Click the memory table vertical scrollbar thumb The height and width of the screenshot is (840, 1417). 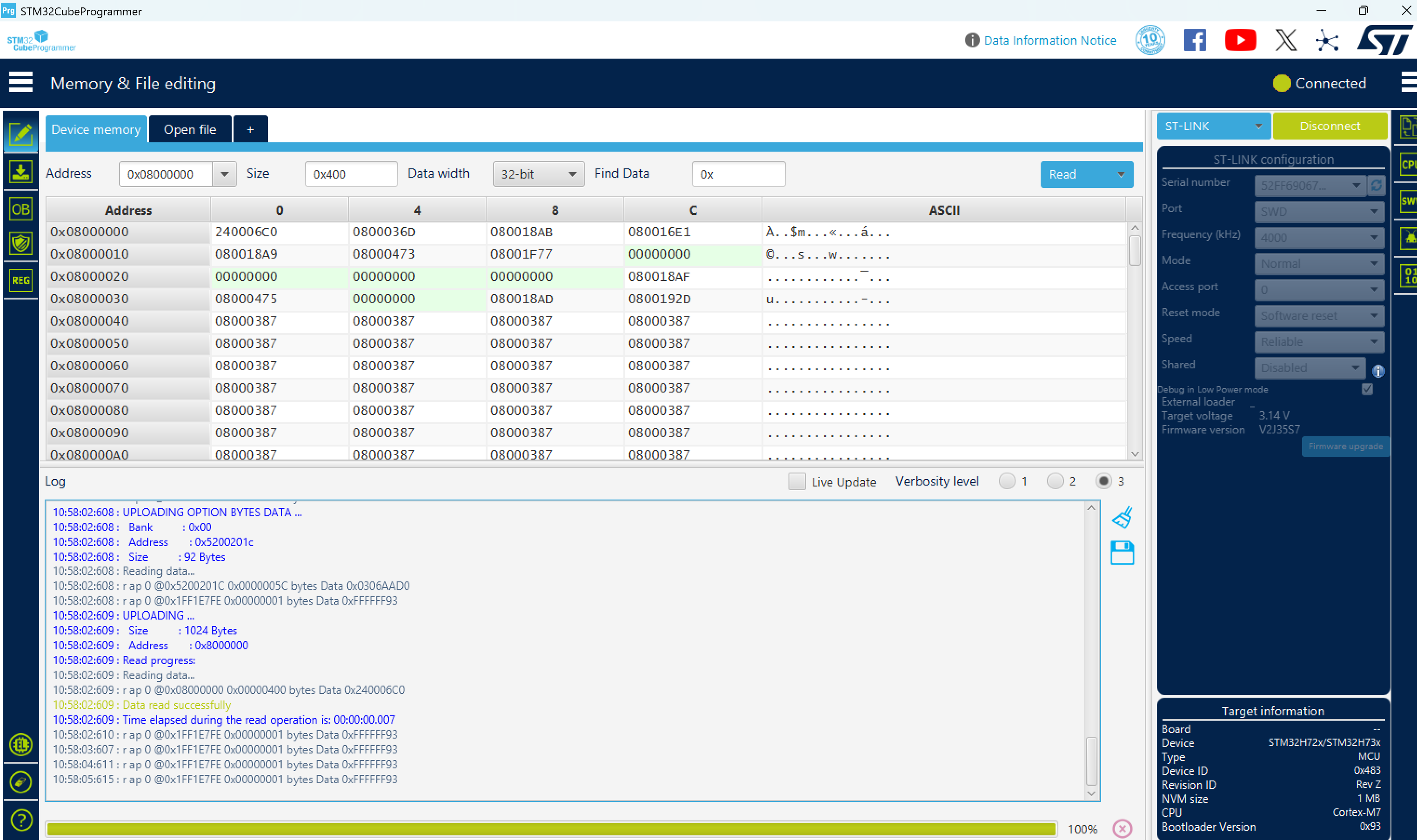click(x=1134, y=250)
